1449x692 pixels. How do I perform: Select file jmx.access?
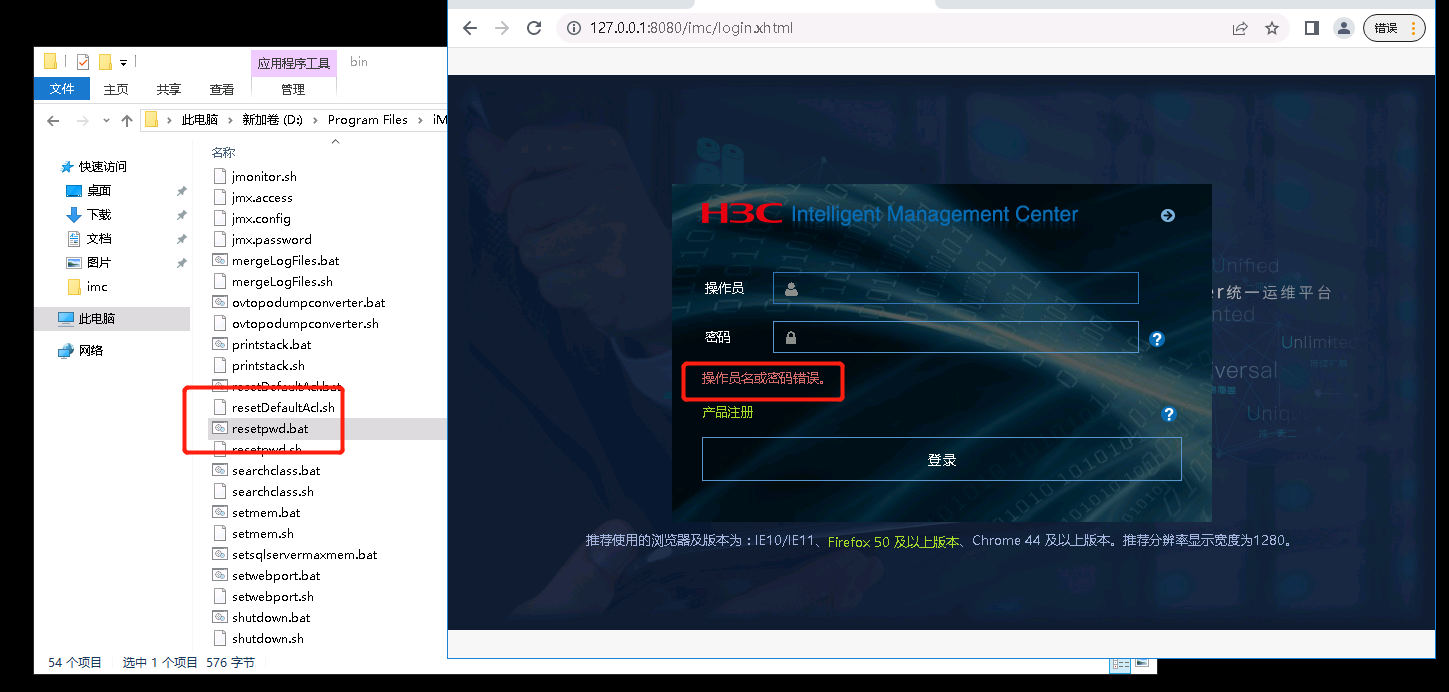[x=262, y=198]
